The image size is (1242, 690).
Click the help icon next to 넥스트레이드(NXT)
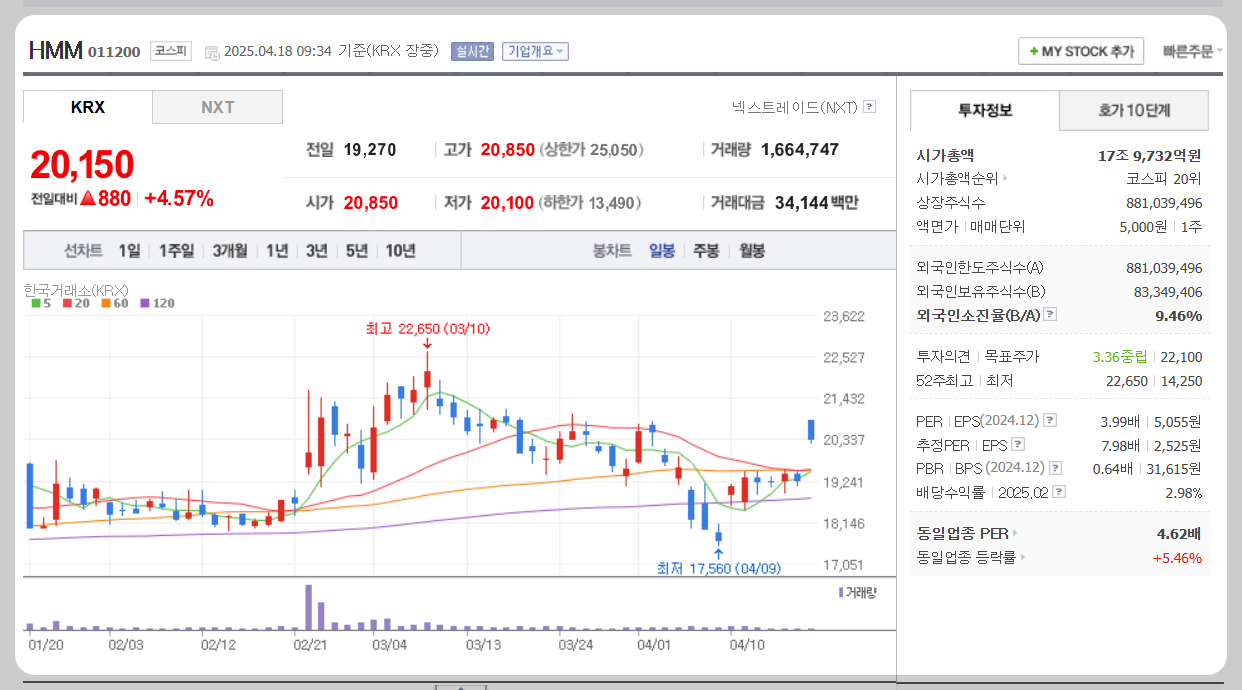(x=870, y=106)
